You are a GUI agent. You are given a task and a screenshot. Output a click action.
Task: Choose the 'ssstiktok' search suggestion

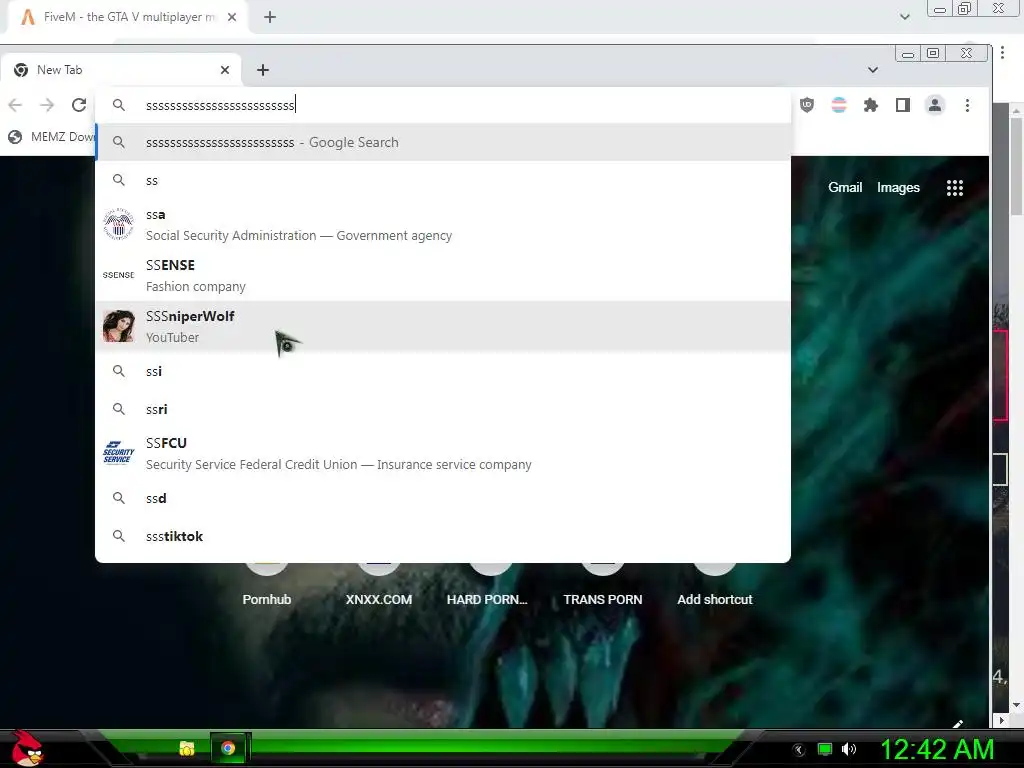[x=443, y=536]
